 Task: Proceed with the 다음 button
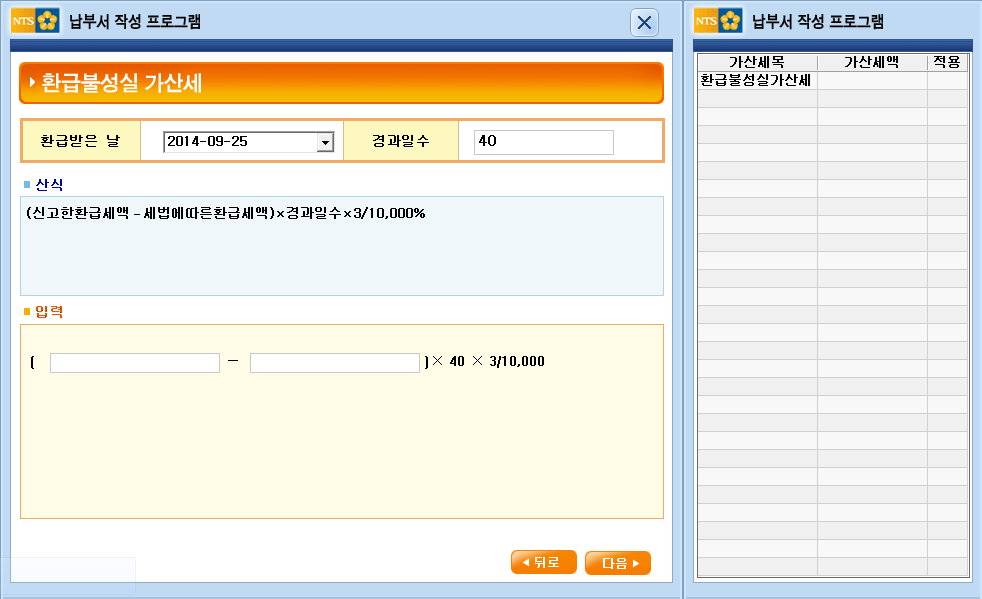[x=618, y=563]
